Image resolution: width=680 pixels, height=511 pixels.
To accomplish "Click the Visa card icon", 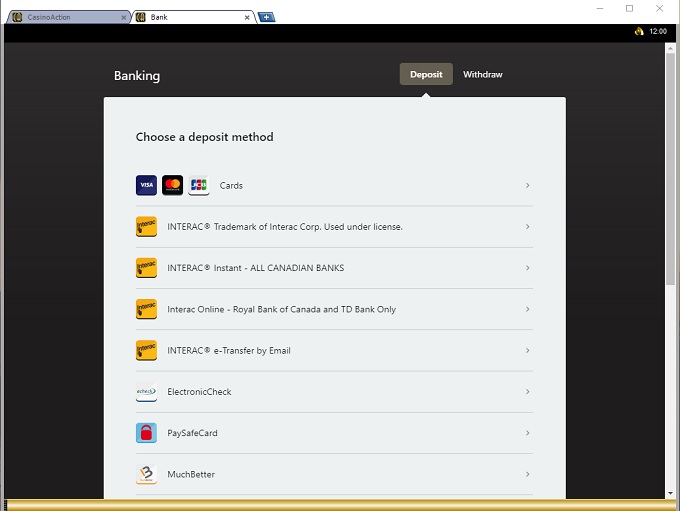I will pos(146,185).
